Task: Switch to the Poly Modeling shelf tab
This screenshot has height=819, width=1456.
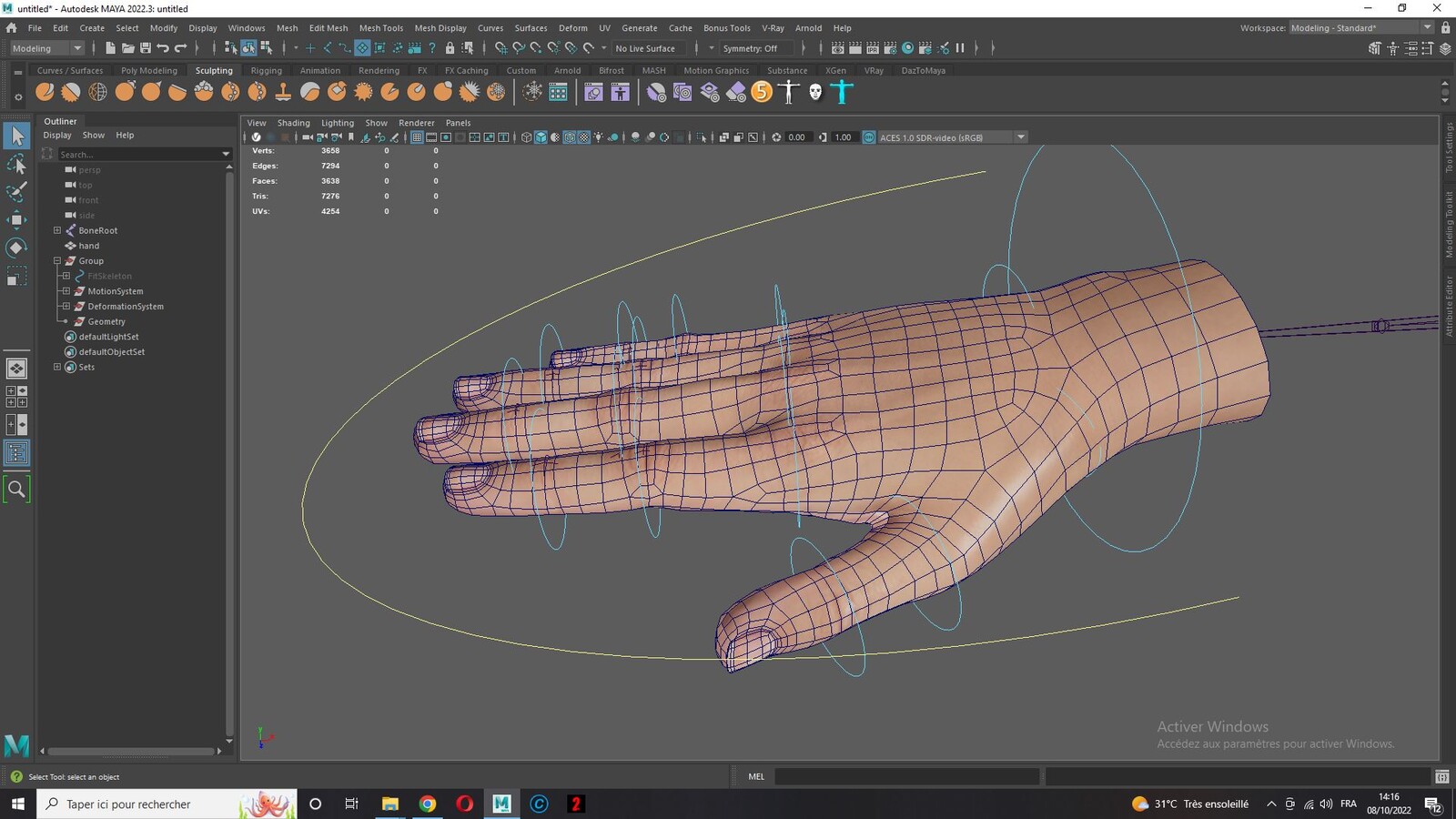Action: point(149,70)
